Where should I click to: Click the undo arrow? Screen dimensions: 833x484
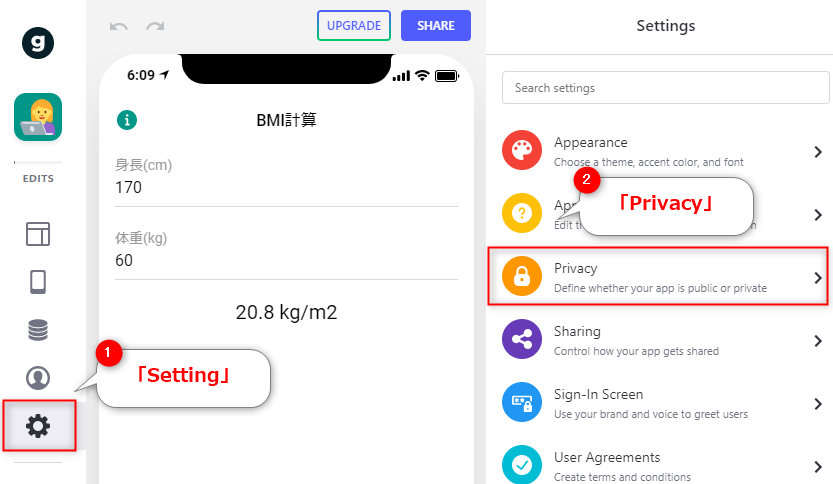point(118,26)
